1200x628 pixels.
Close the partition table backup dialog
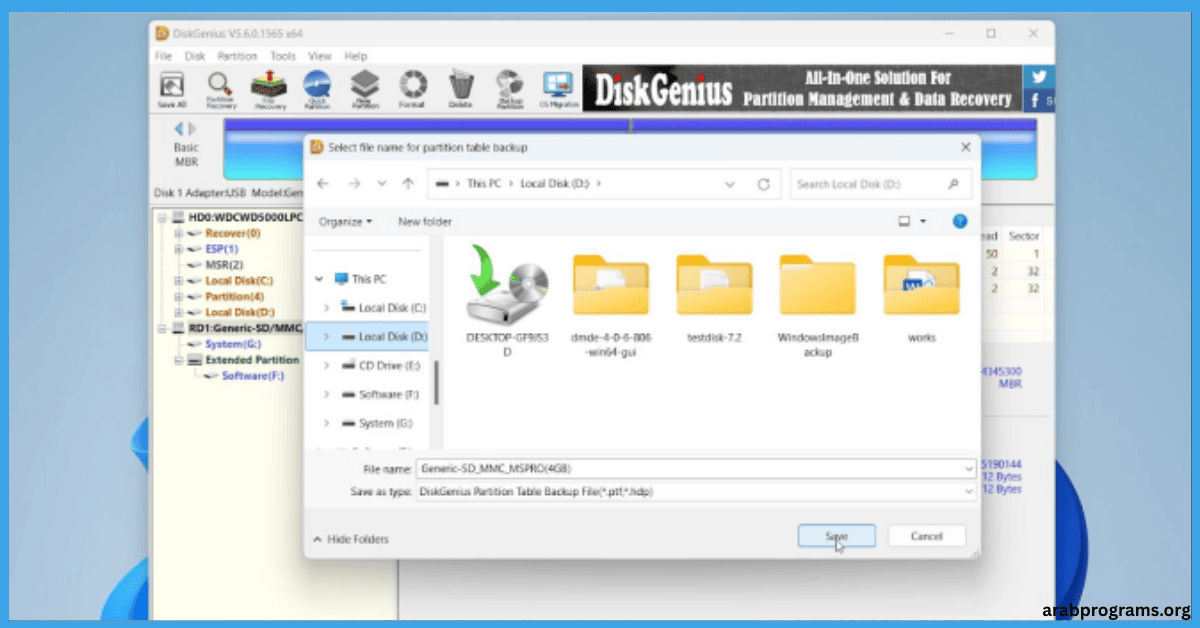pos(965,147)
